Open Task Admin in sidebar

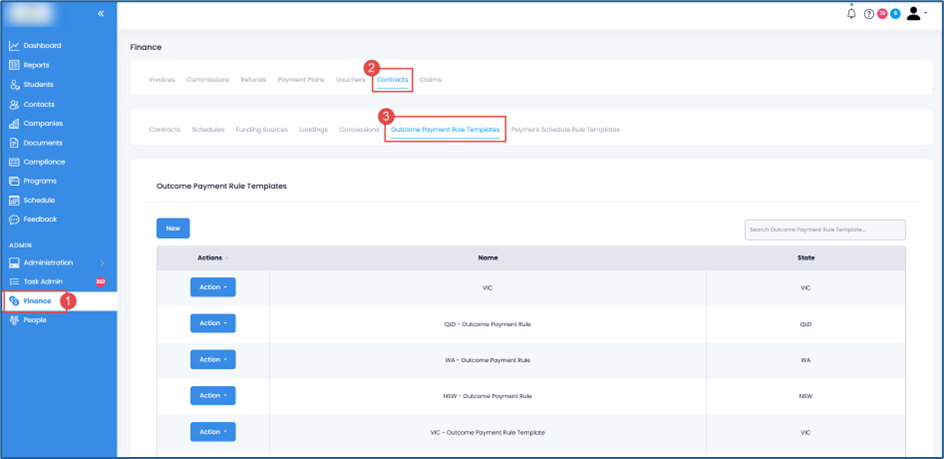click(43, 282)
